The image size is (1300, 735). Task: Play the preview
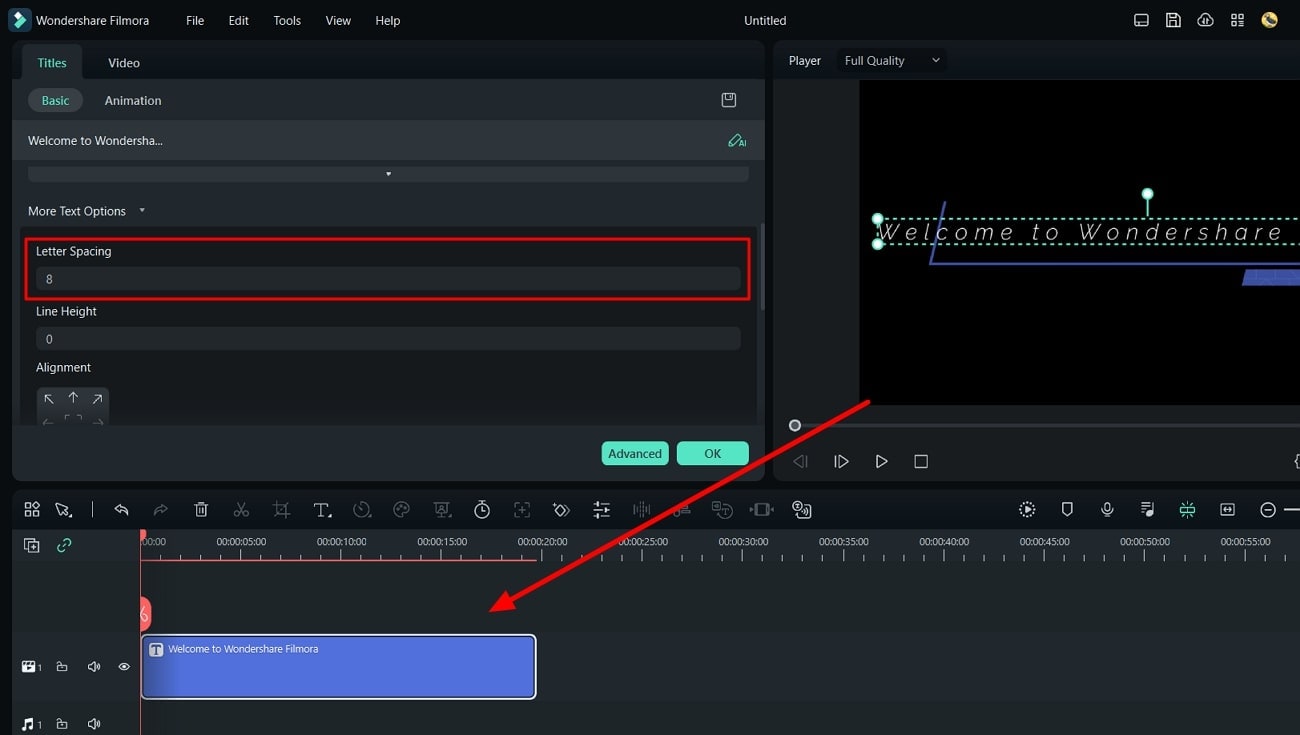coord(881,461)
